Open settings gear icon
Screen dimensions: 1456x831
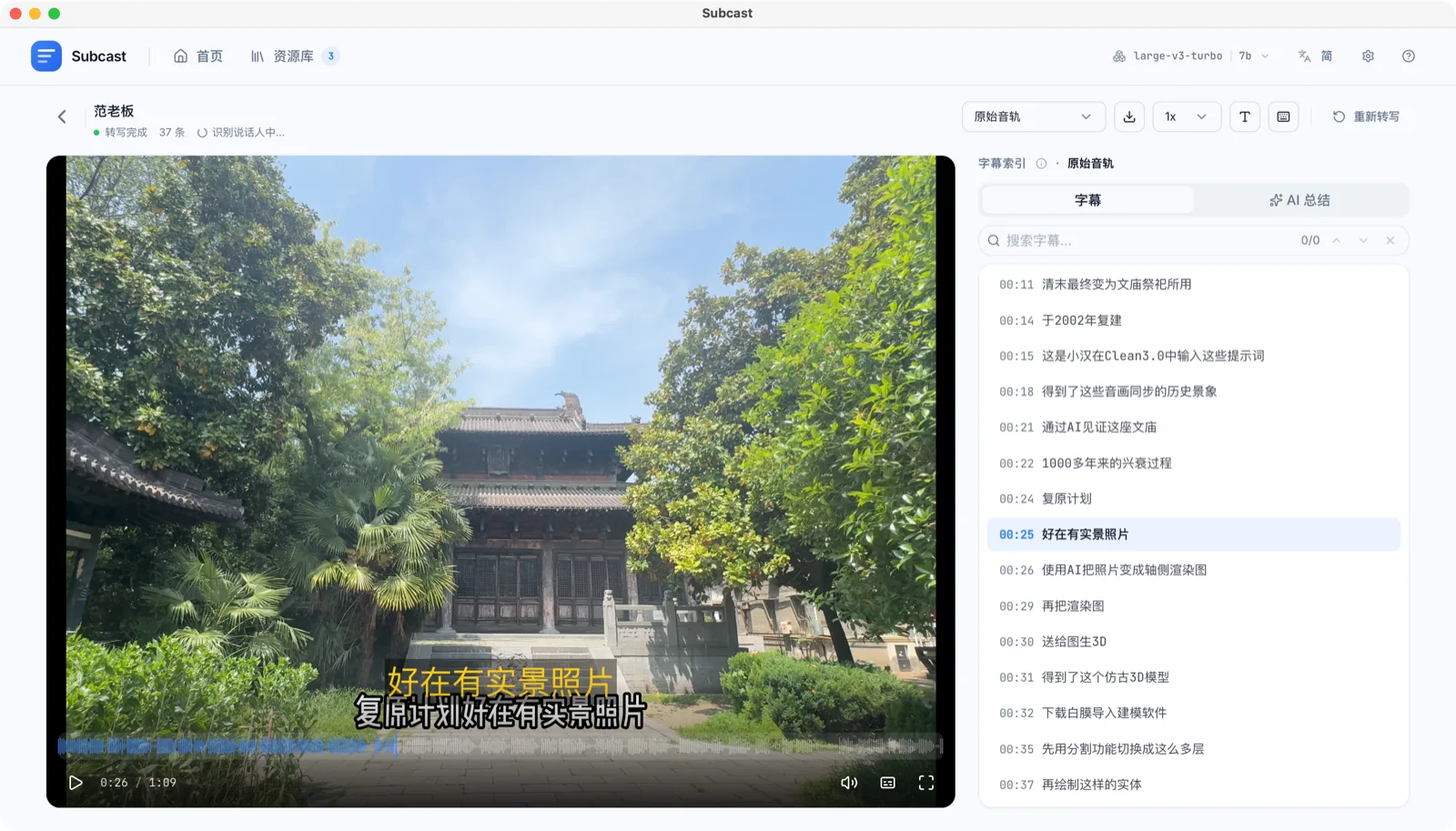(x=1368, y=56)
